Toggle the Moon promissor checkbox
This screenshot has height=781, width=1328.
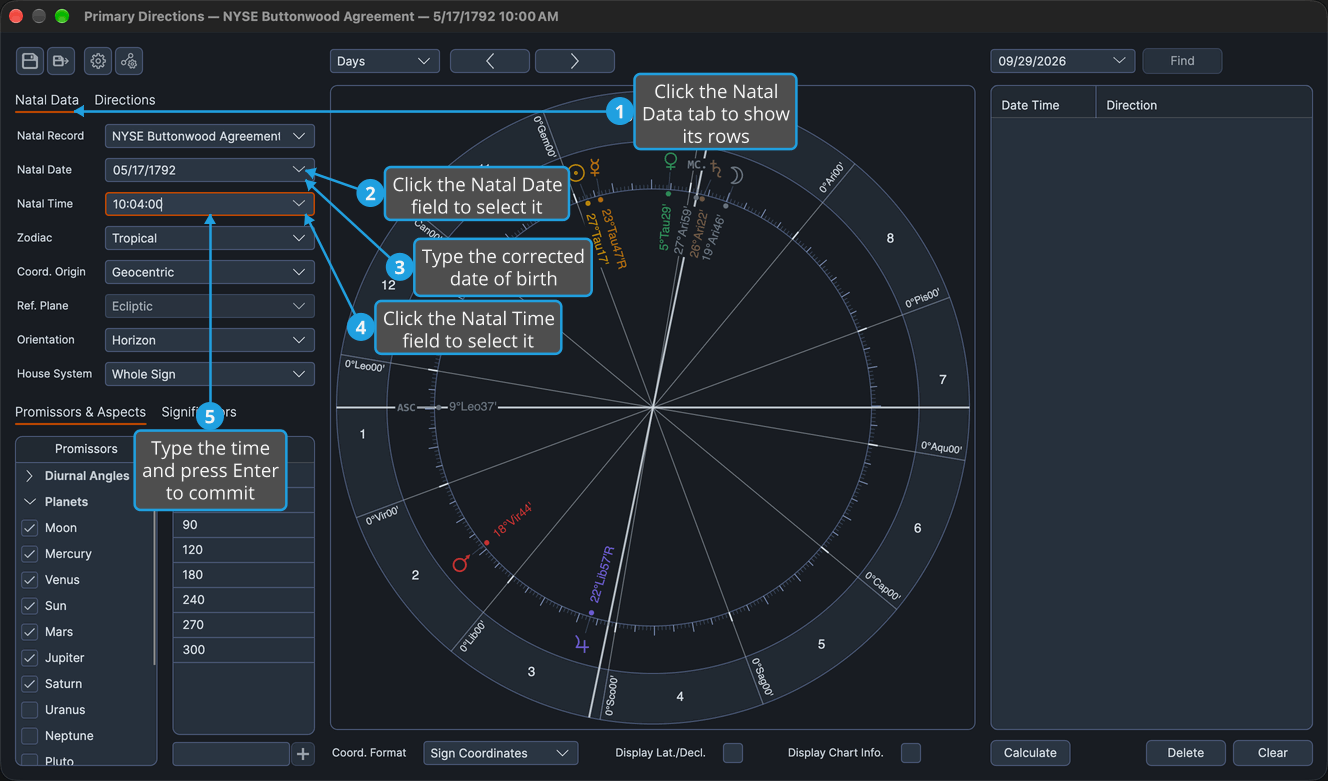pyautogui.click(x=30, y=528)
